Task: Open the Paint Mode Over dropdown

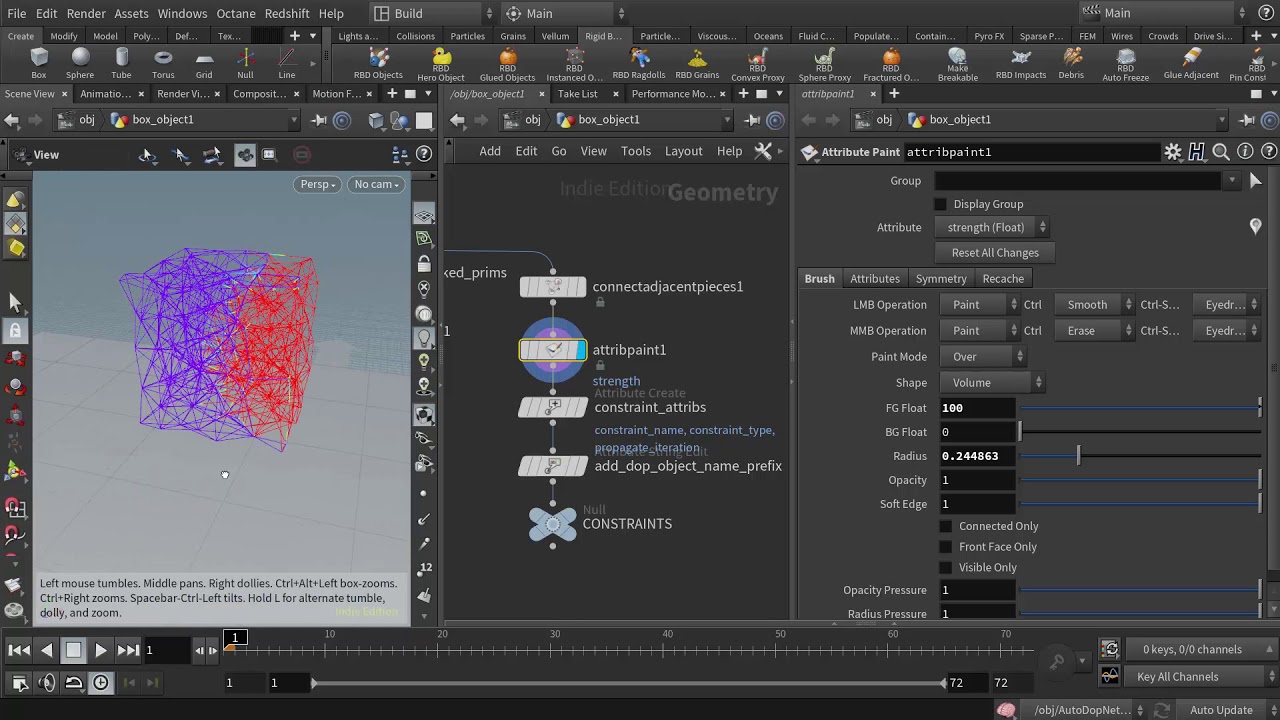Action: [982, 357]
